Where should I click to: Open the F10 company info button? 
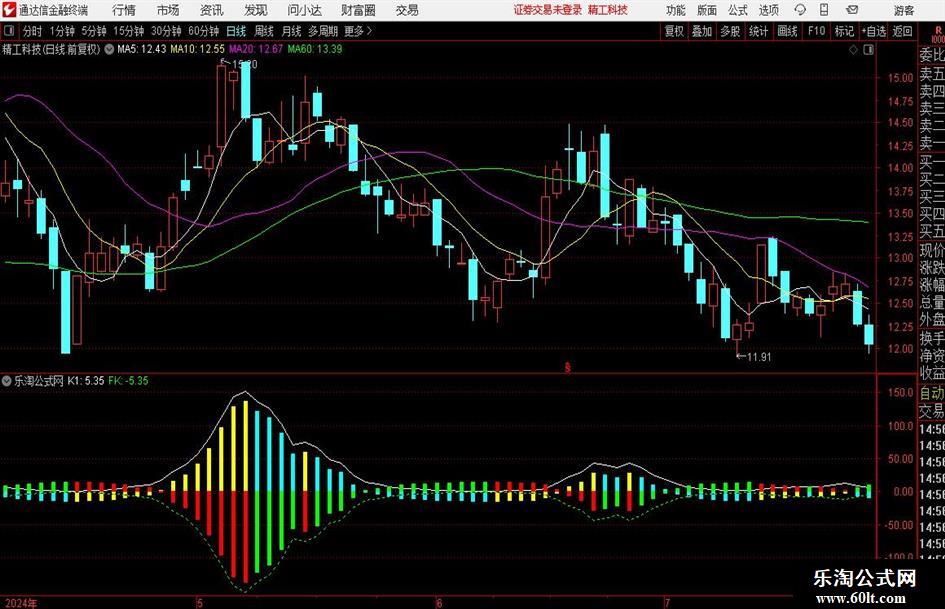click(816, 31)
